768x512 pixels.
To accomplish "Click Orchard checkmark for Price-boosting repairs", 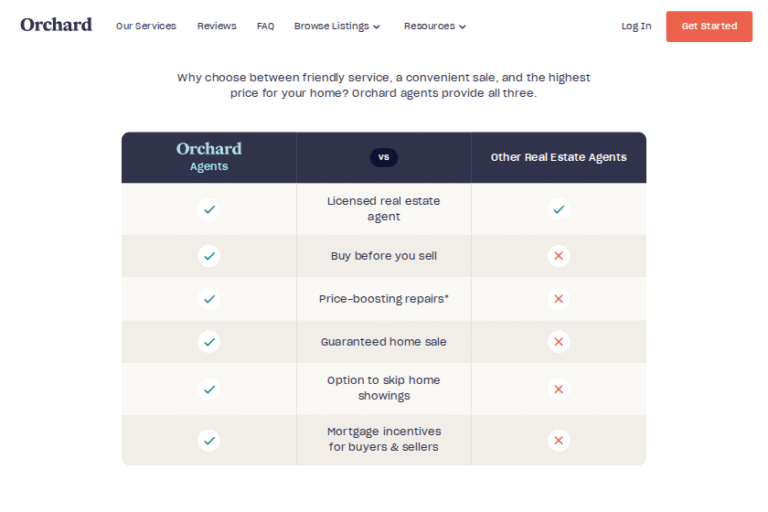I will pyautogui.click(x=208, y=298).
